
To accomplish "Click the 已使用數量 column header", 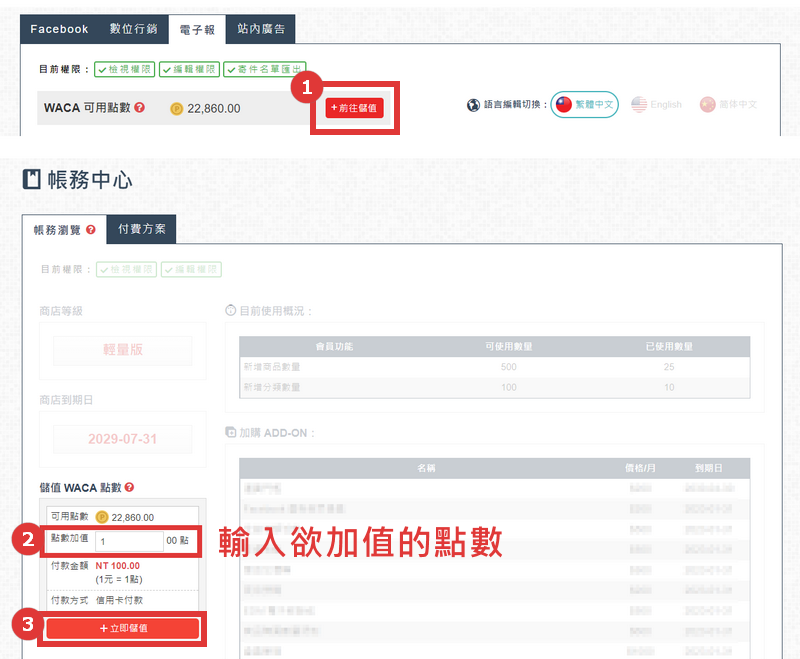I will [x=669, y=346].
